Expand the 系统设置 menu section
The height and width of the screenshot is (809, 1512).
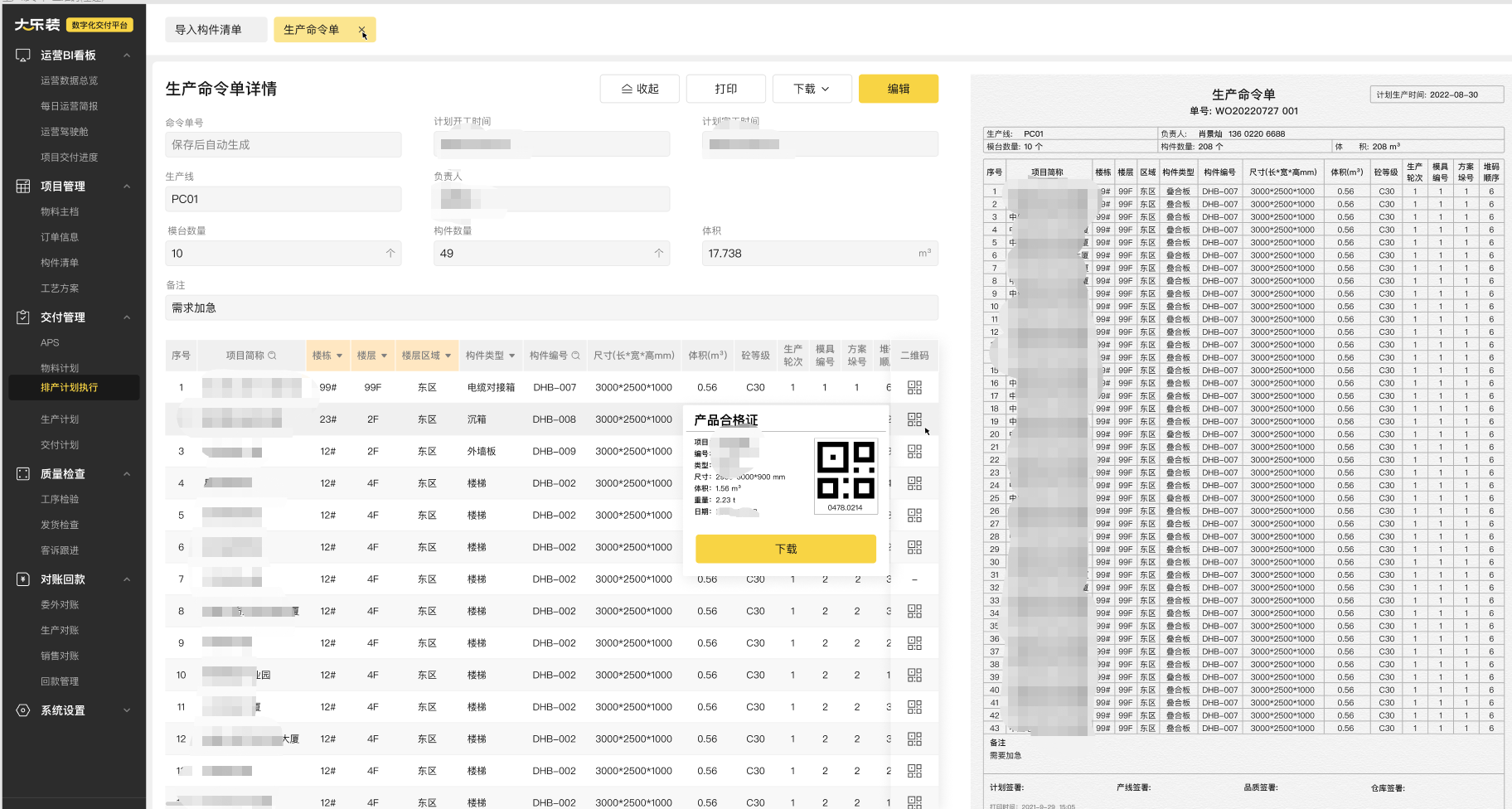coord(127,710)
